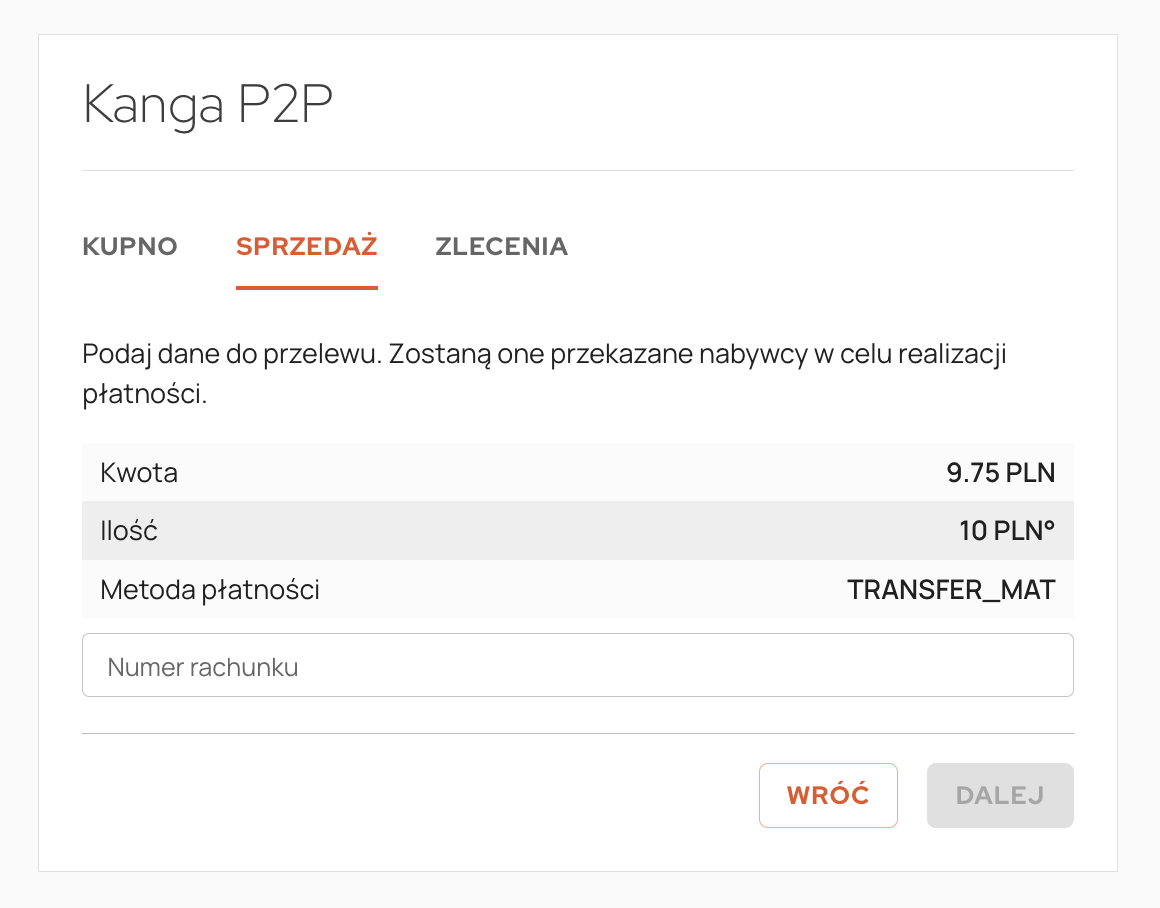Screen dimensions: 1160x908
Task: Click the degree symbol after 10 PLN
Action: pos(1049,524)
